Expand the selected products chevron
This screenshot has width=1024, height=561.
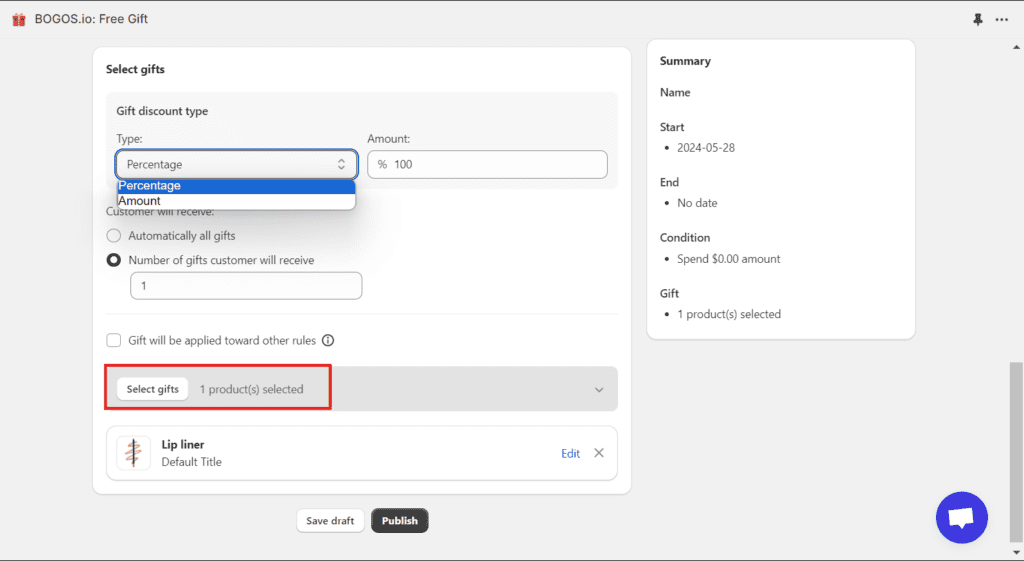click(599, 390)
